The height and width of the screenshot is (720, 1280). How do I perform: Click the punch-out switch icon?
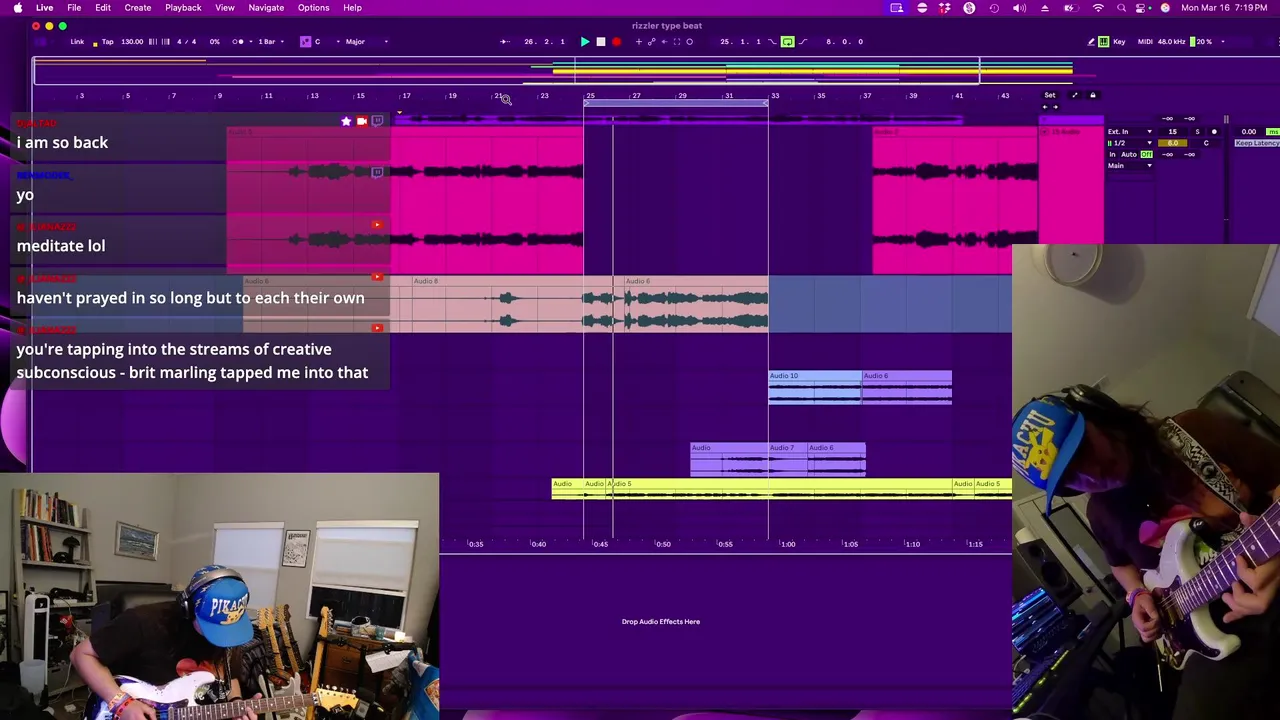(803, 41)
